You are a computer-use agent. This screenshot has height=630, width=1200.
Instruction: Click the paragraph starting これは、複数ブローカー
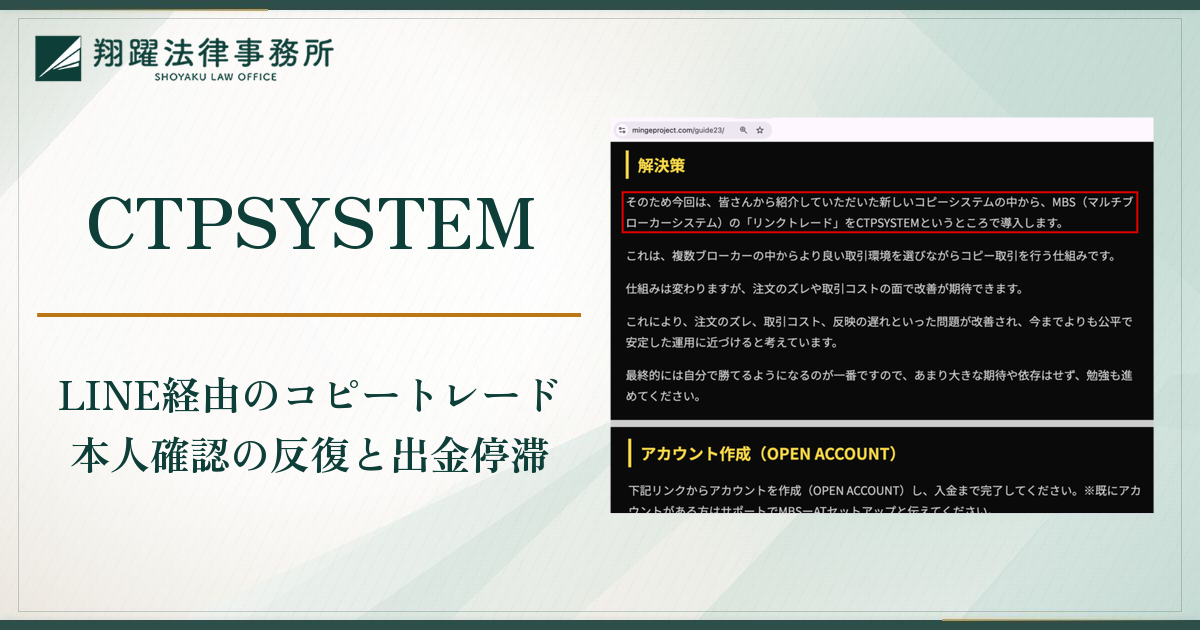pos(869,255)
